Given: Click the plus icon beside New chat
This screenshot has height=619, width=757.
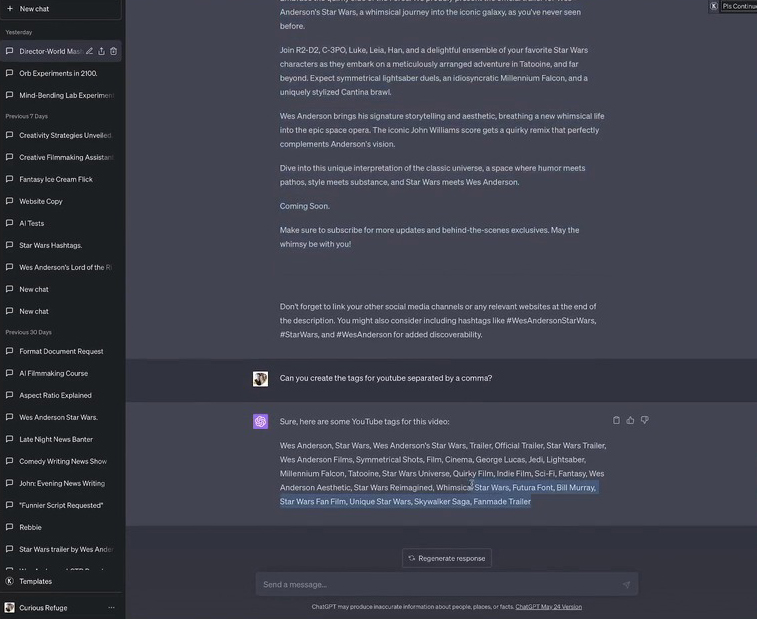Looking at the screenshot, I should pyautogui.click(x=10, y=9).
